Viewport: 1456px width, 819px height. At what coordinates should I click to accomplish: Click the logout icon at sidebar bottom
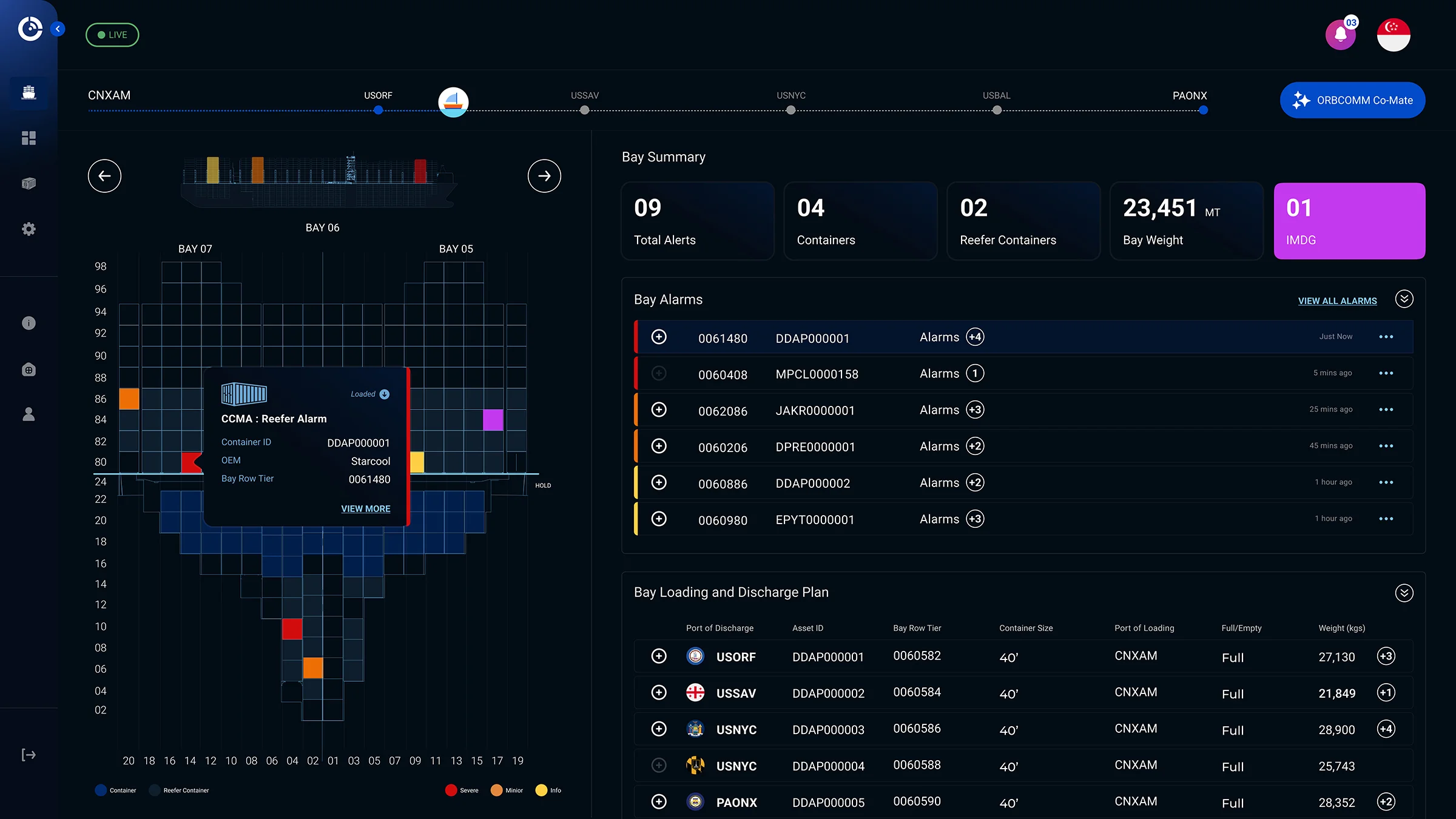[x=29, y=755]
